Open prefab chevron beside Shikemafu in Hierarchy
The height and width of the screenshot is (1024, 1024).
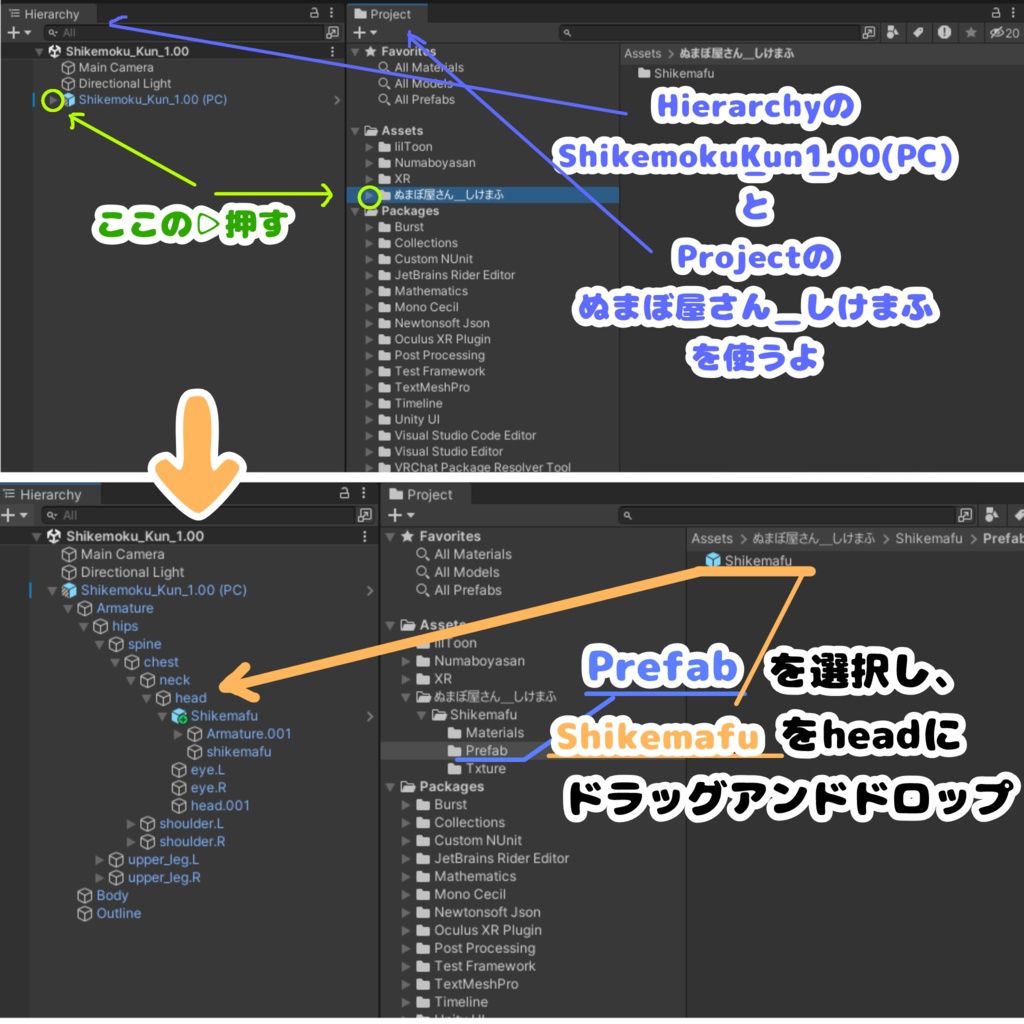click(370, 716)
